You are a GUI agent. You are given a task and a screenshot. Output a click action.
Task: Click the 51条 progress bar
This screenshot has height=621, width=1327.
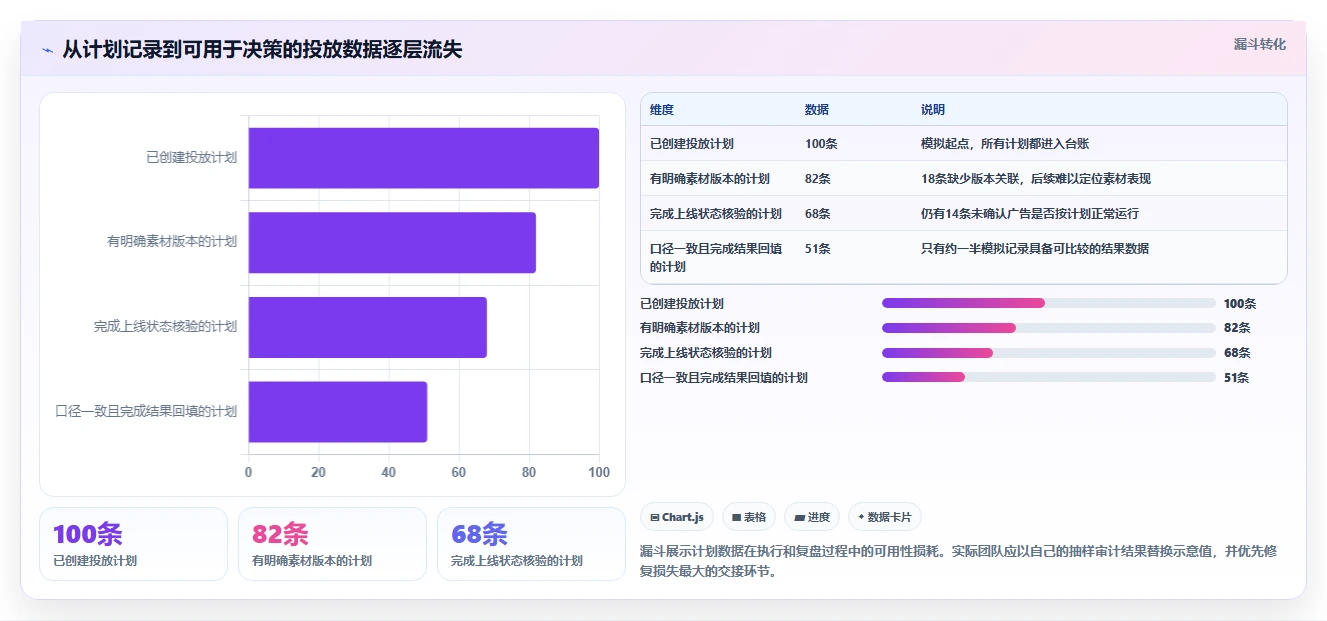pyautogui.click(x=1049, y=378)
